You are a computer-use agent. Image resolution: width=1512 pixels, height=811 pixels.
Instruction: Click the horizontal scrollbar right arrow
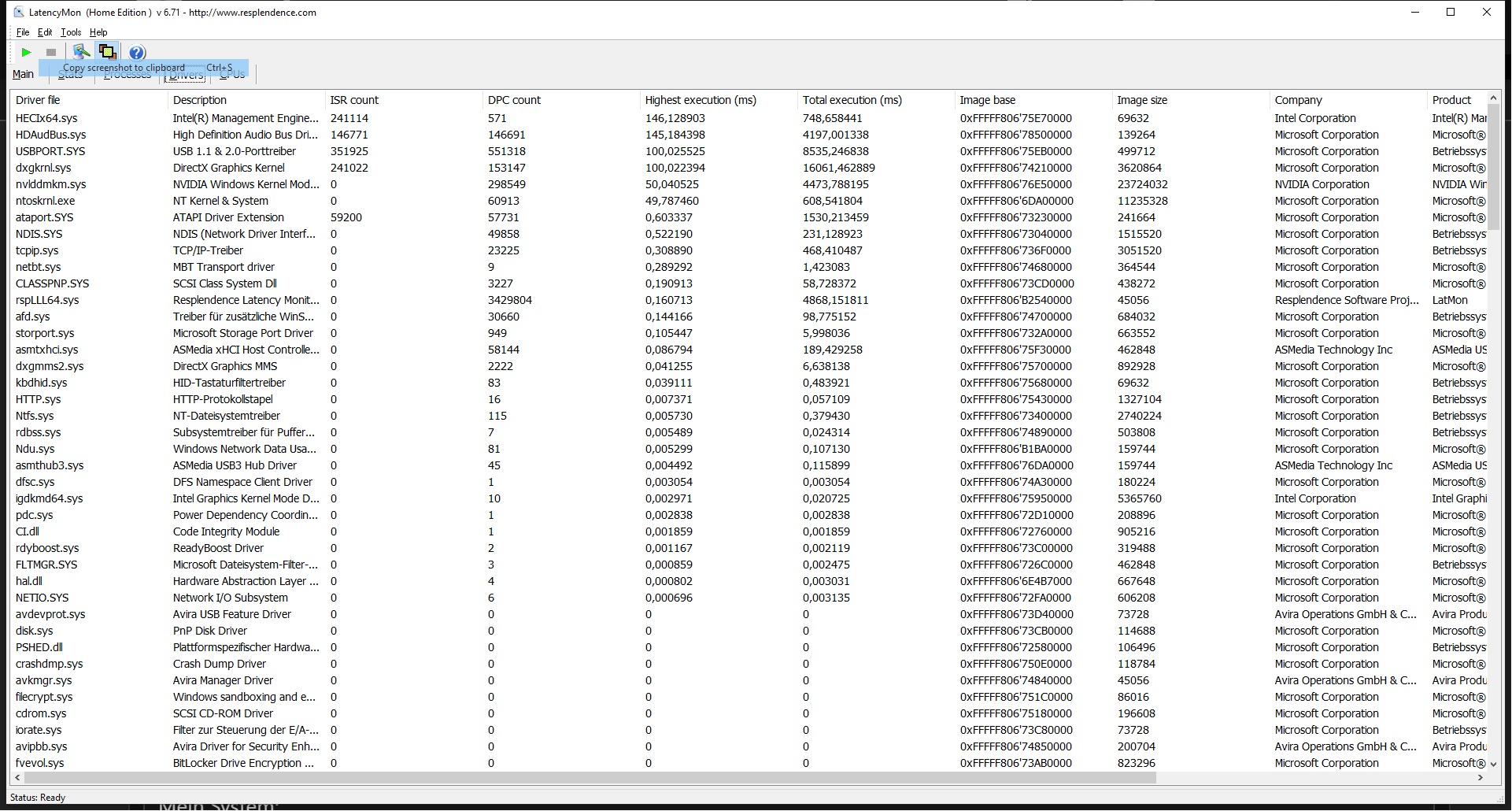[1480, 777]
